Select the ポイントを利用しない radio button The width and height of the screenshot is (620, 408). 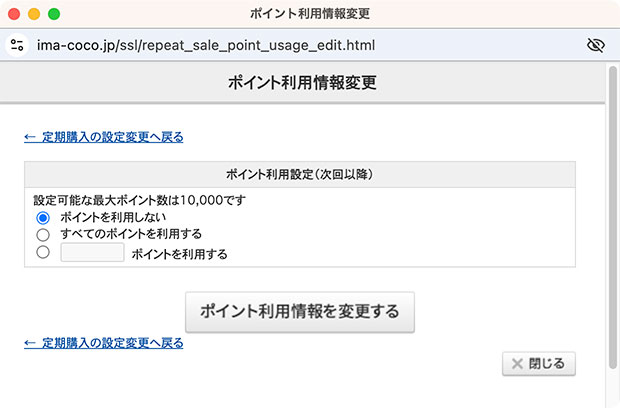pyautogui.click(x=42, y=217)
